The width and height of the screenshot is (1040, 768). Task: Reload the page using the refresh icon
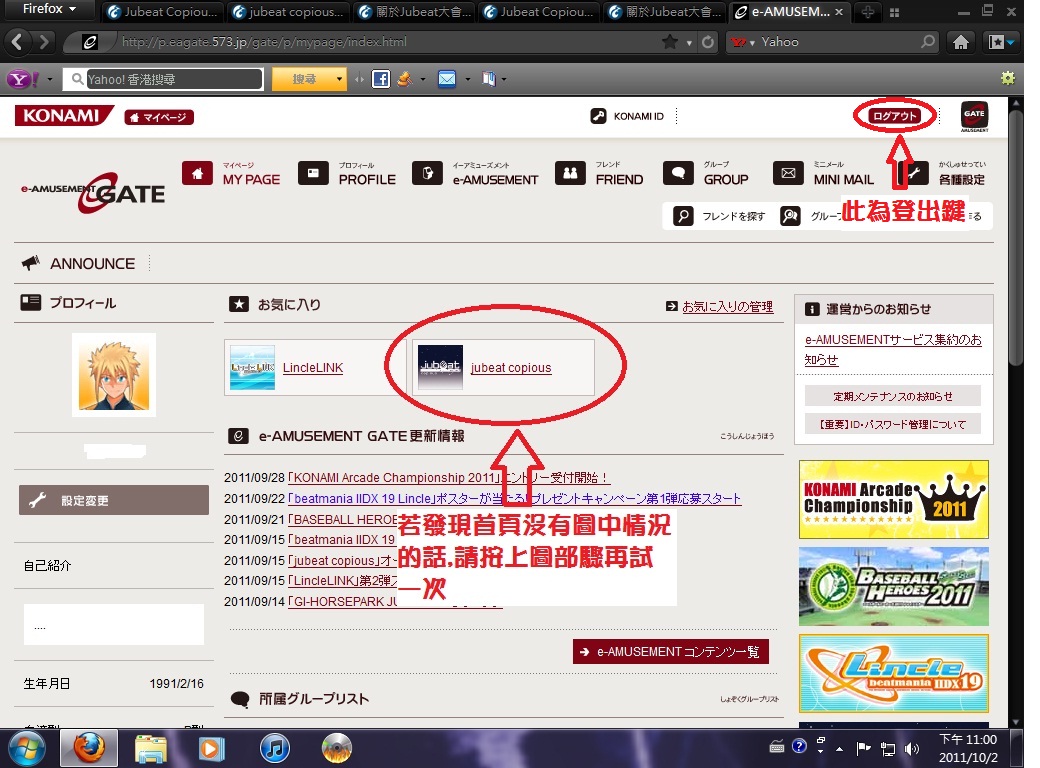[708, 43]
